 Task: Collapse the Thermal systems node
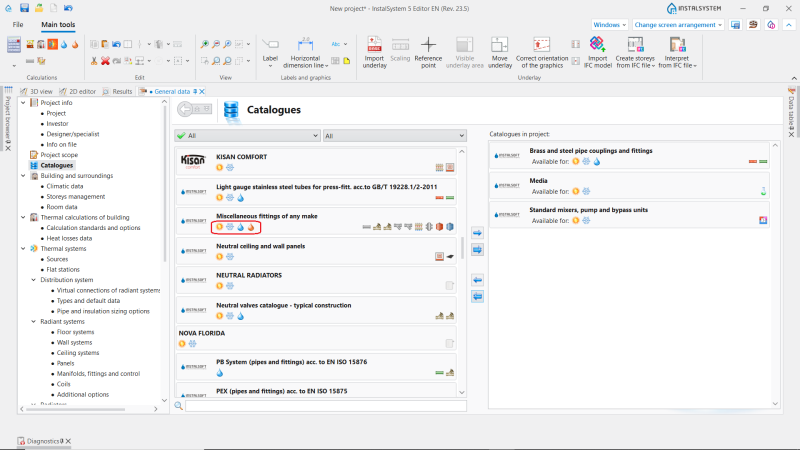23,248
